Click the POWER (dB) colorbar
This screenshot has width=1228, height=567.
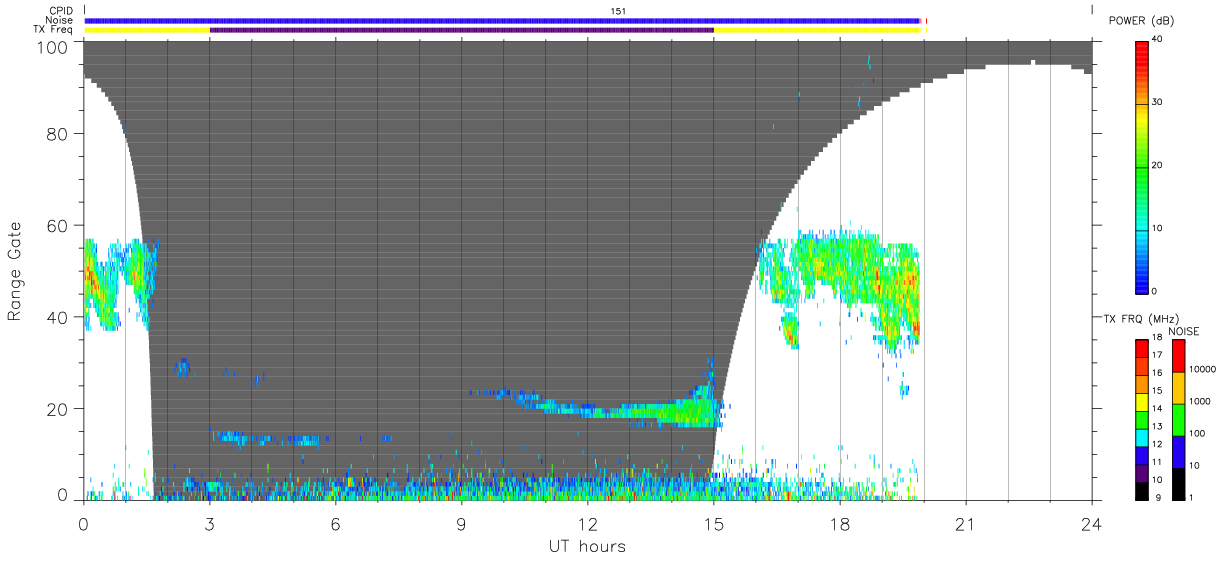pyautogui.click(x=1142, y=166)
